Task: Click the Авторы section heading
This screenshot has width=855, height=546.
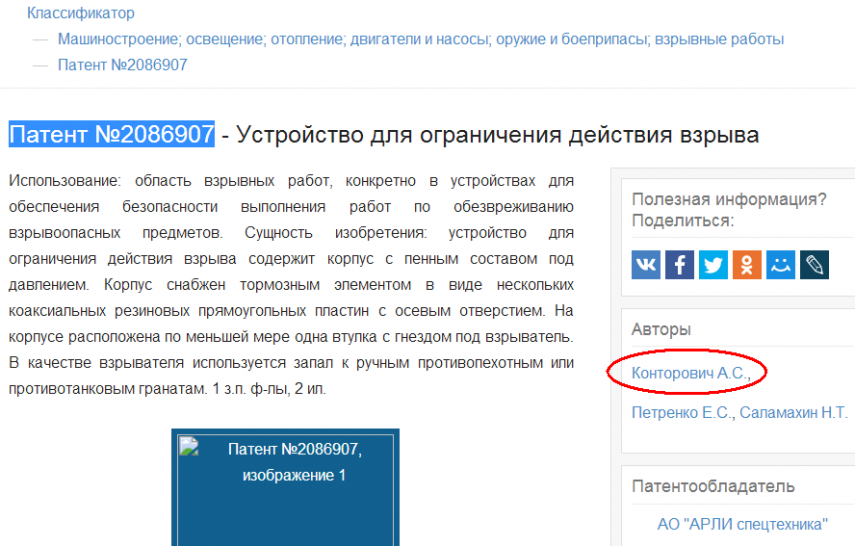Action: 661,329
